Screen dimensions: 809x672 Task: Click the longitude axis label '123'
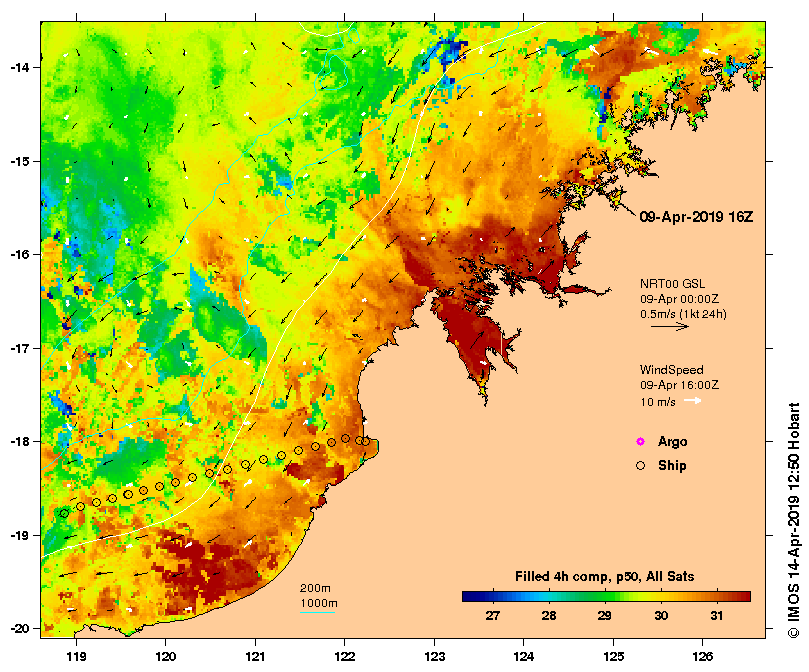click(x=434, y=657)
